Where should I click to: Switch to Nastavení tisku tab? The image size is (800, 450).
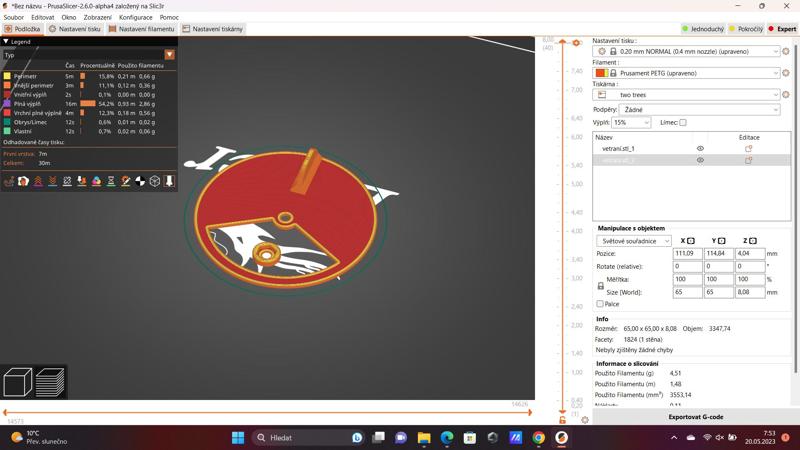pos(75,29)
